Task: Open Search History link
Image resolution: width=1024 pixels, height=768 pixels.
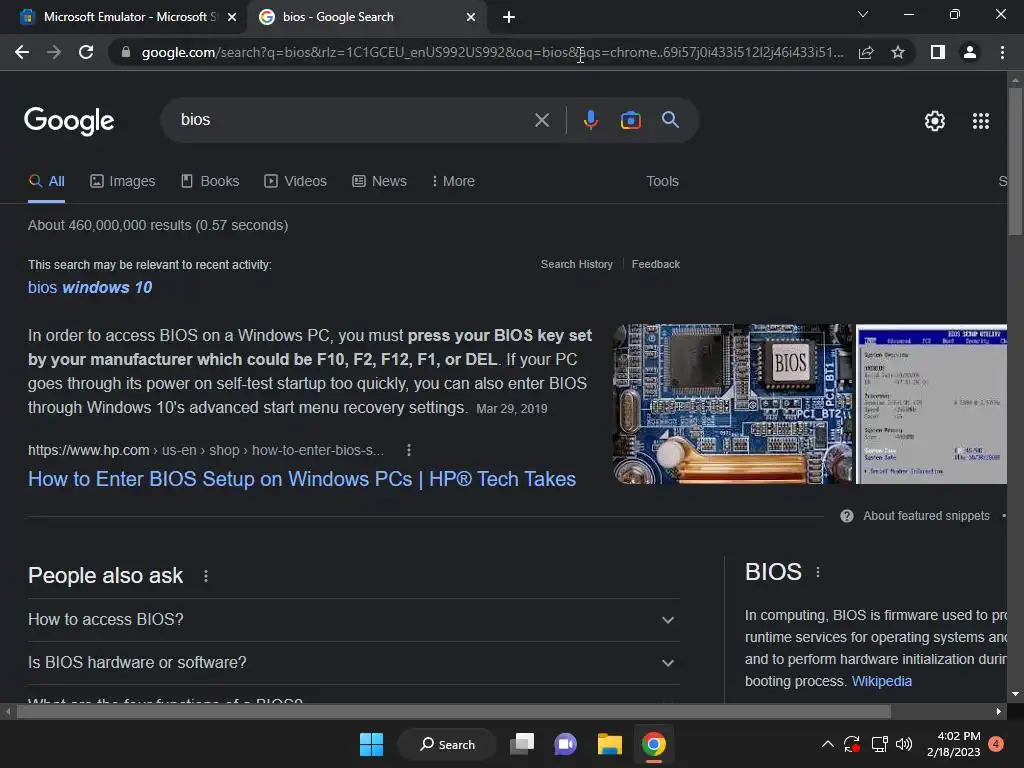Action: tap(577, 264)
